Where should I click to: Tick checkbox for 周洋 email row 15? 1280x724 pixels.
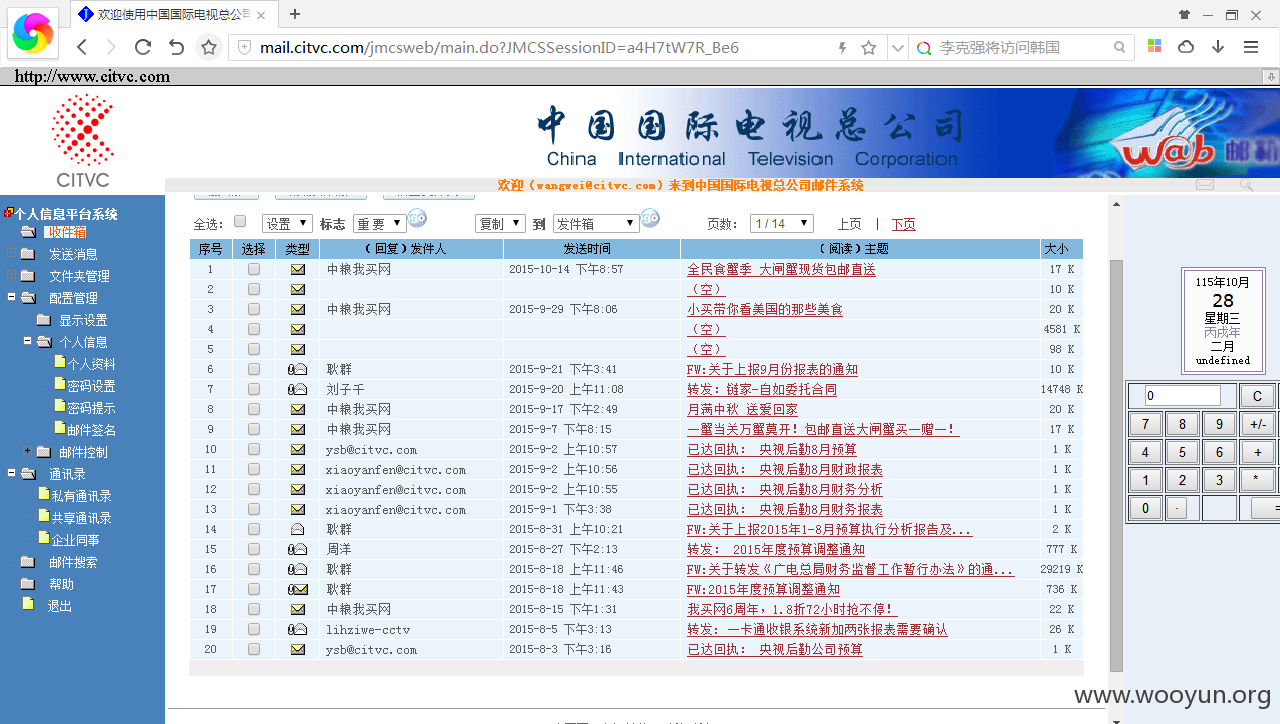[254, 550]
